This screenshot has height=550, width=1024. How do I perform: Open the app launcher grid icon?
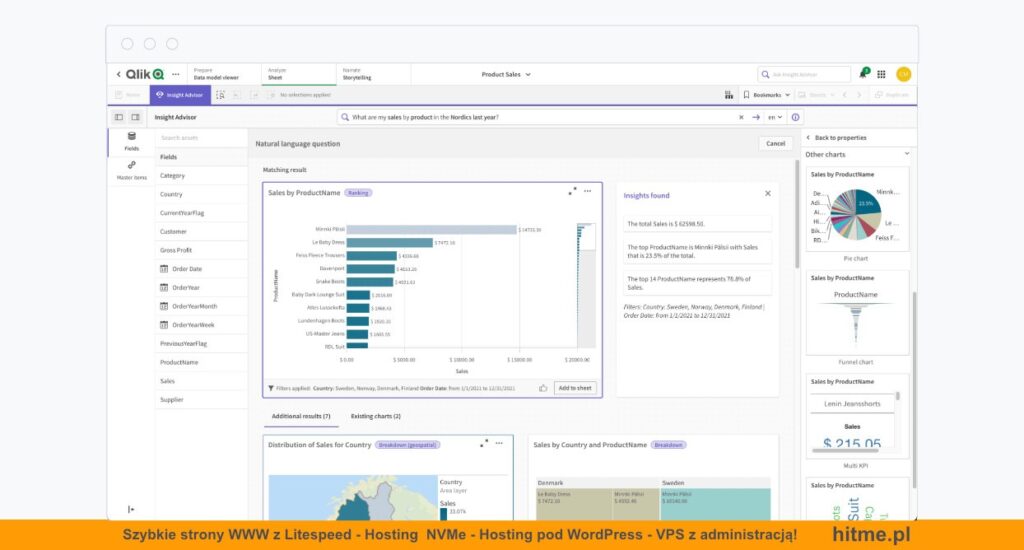[x=881, y=74]
